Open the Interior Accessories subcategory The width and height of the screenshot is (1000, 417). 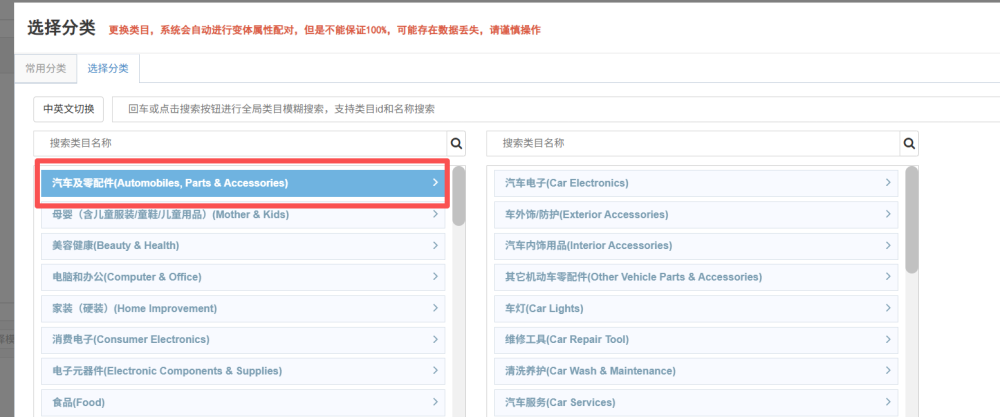click(696, 245)
